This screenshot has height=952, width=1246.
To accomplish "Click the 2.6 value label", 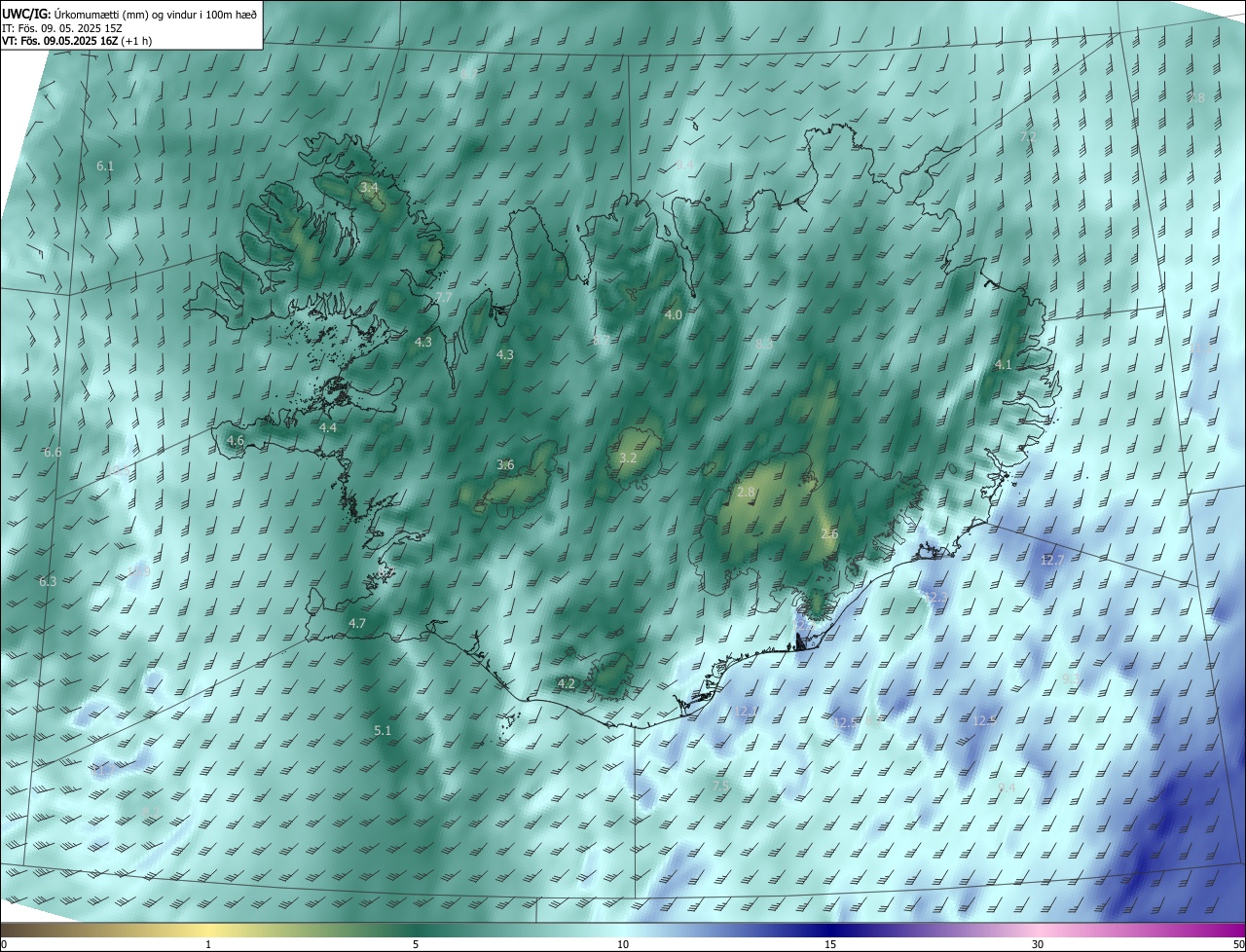I will point(829,534).
